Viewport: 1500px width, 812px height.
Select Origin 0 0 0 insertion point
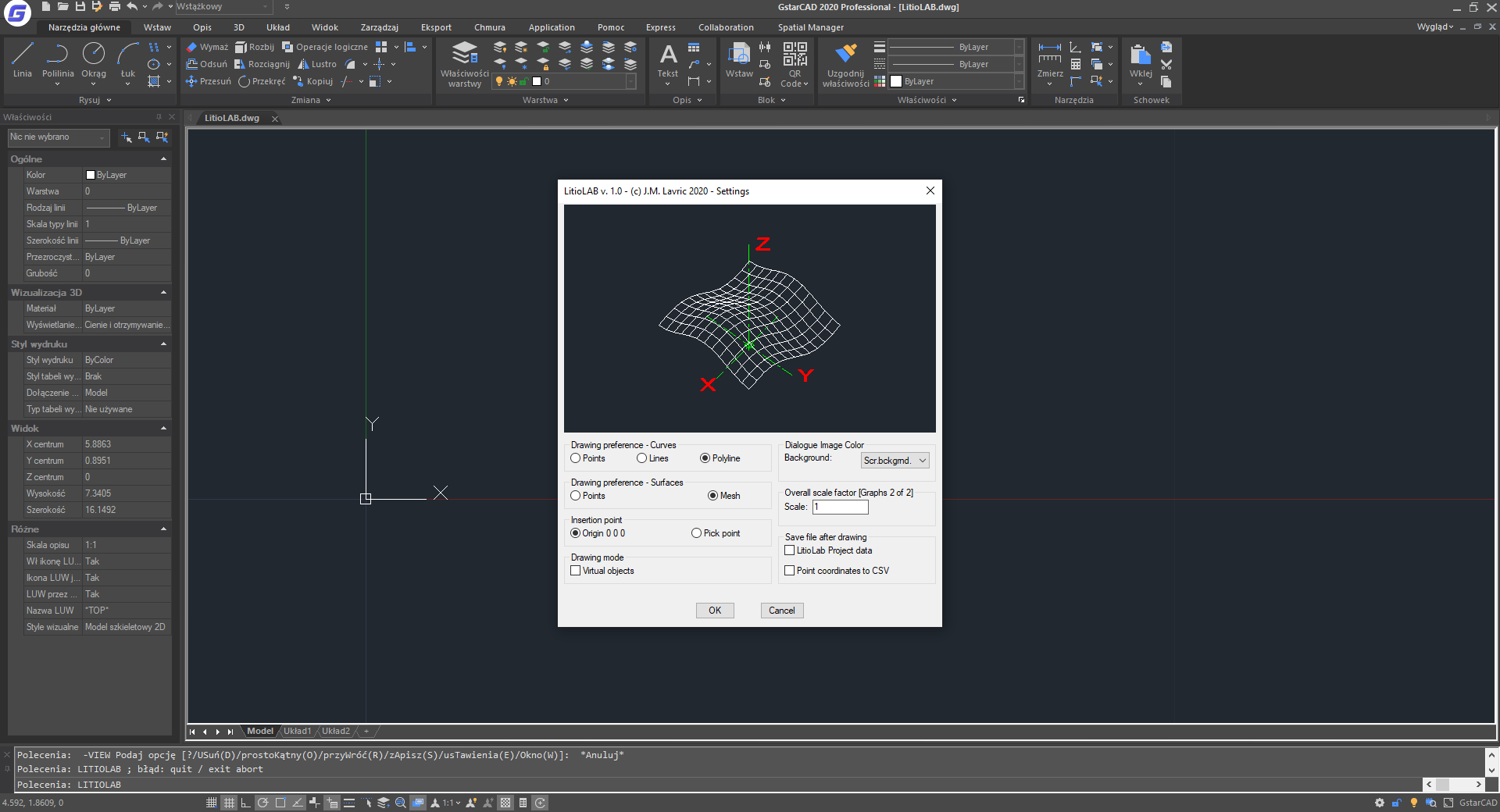tap(598, 533)
